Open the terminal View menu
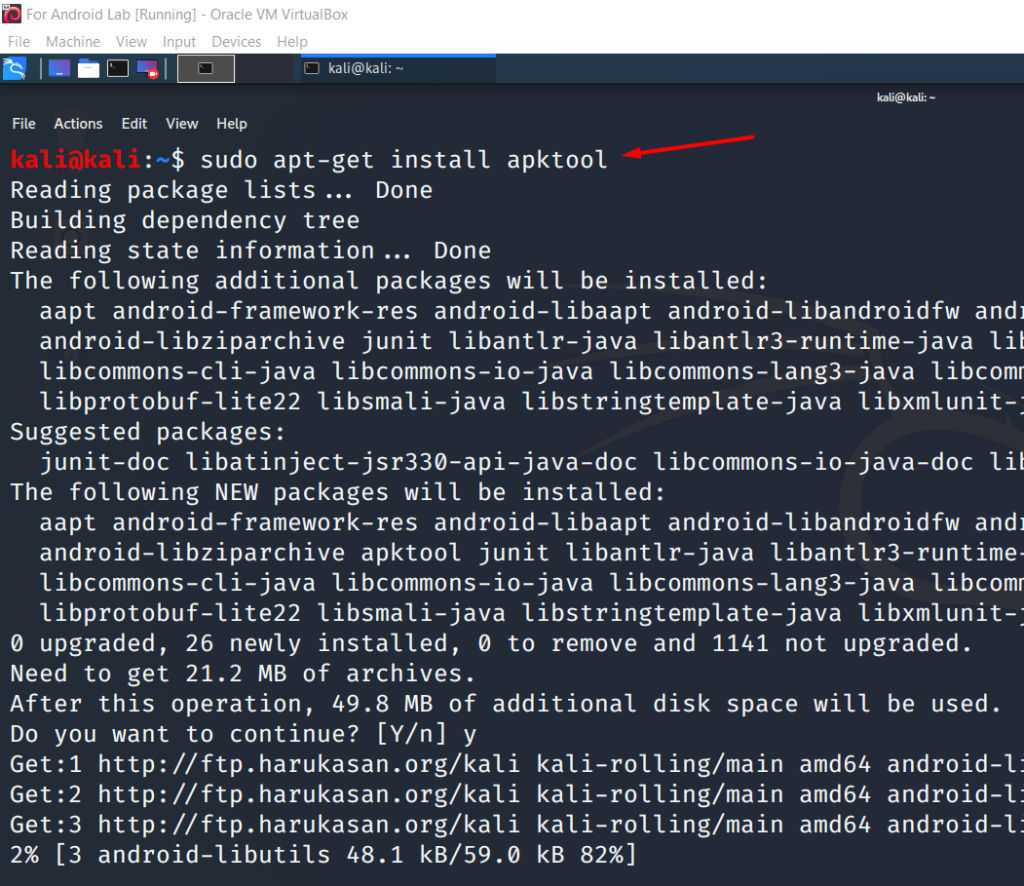The width and height of the screenshot is (1024, 886). pos(182,123)
